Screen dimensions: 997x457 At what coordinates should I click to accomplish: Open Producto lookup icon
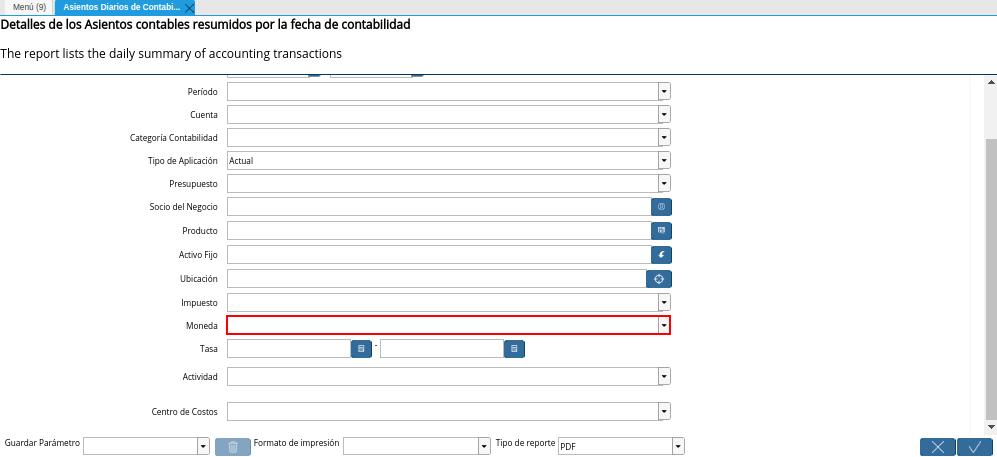(661, 231)
